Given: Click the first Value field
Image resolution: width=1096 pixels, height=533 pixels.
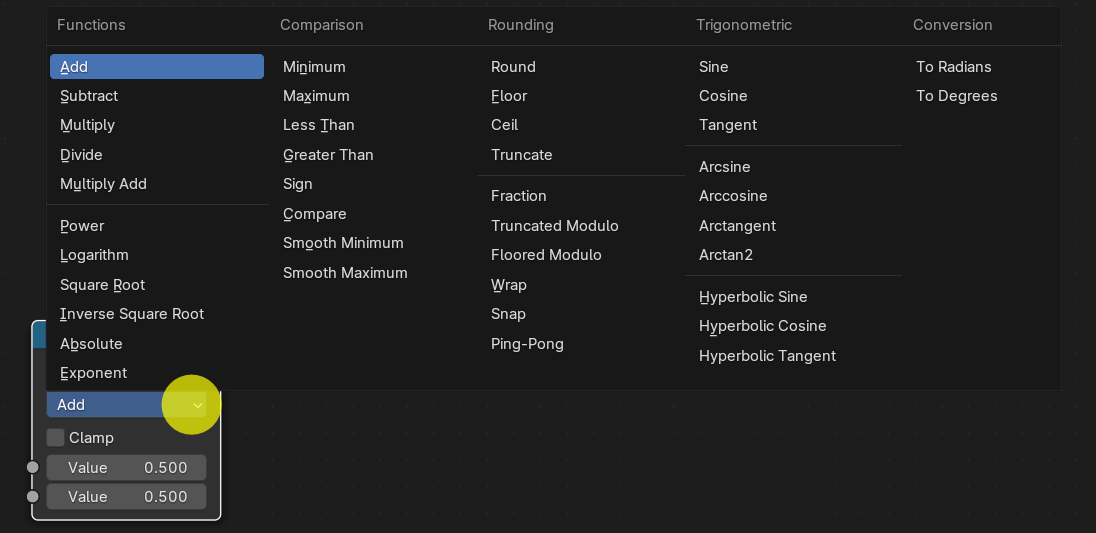Looking at the screenshot, I should [127, 468].
